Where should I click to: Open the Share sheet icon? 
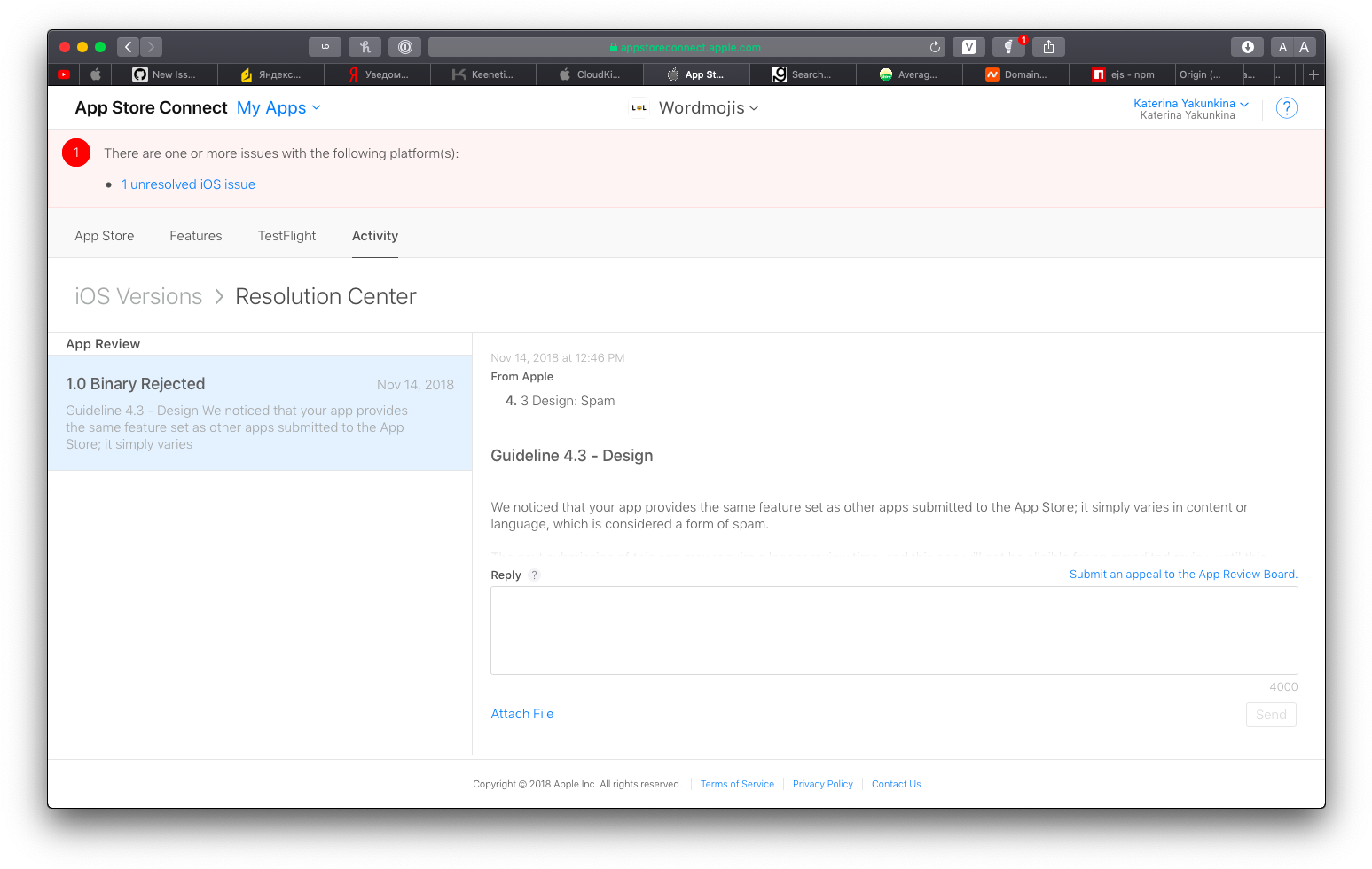[x=1048, y=47]
